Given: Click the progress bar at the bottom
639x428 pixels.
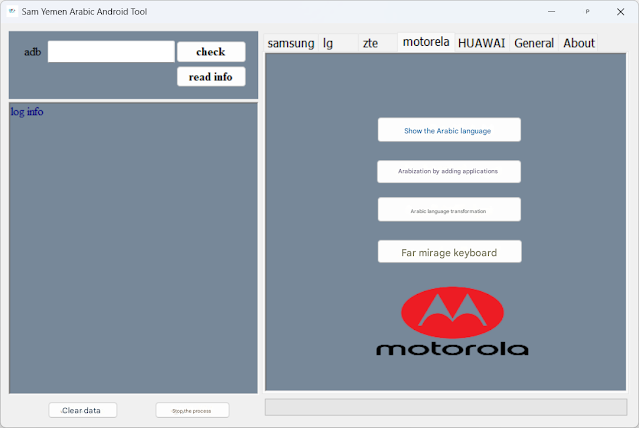Looking at the screenshot, I should [x=446, y=407].
